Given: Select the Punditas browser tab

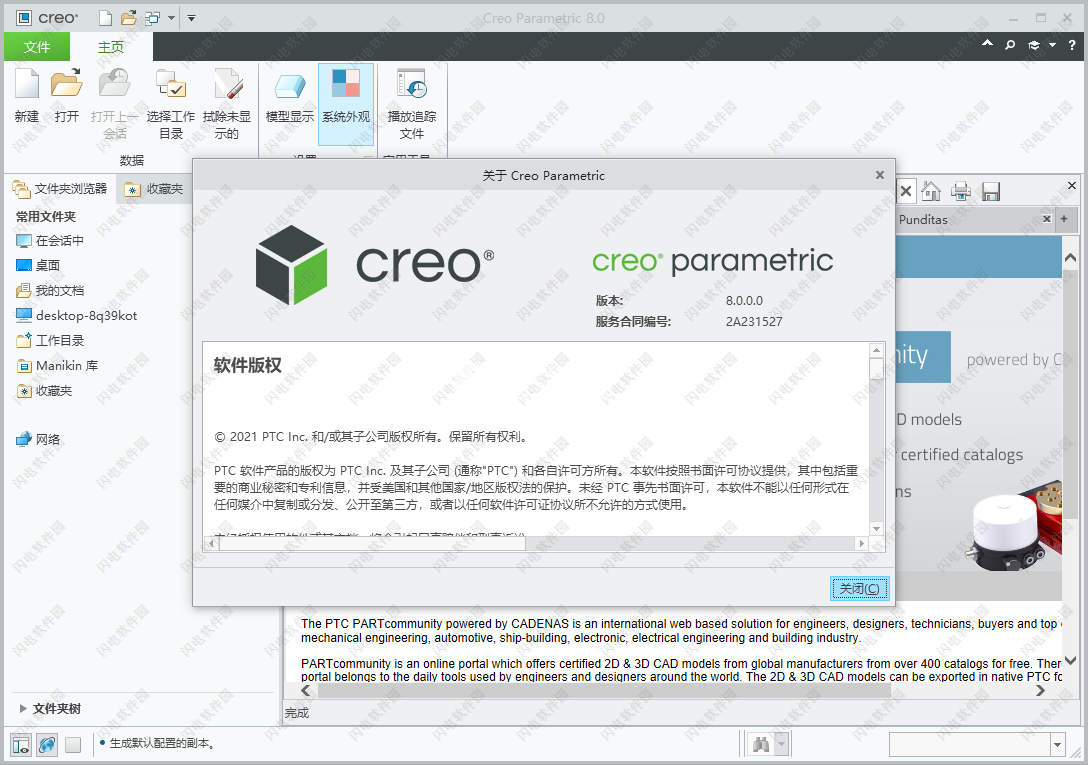Looking at the screenshot, I should click(x=971, y=219).
